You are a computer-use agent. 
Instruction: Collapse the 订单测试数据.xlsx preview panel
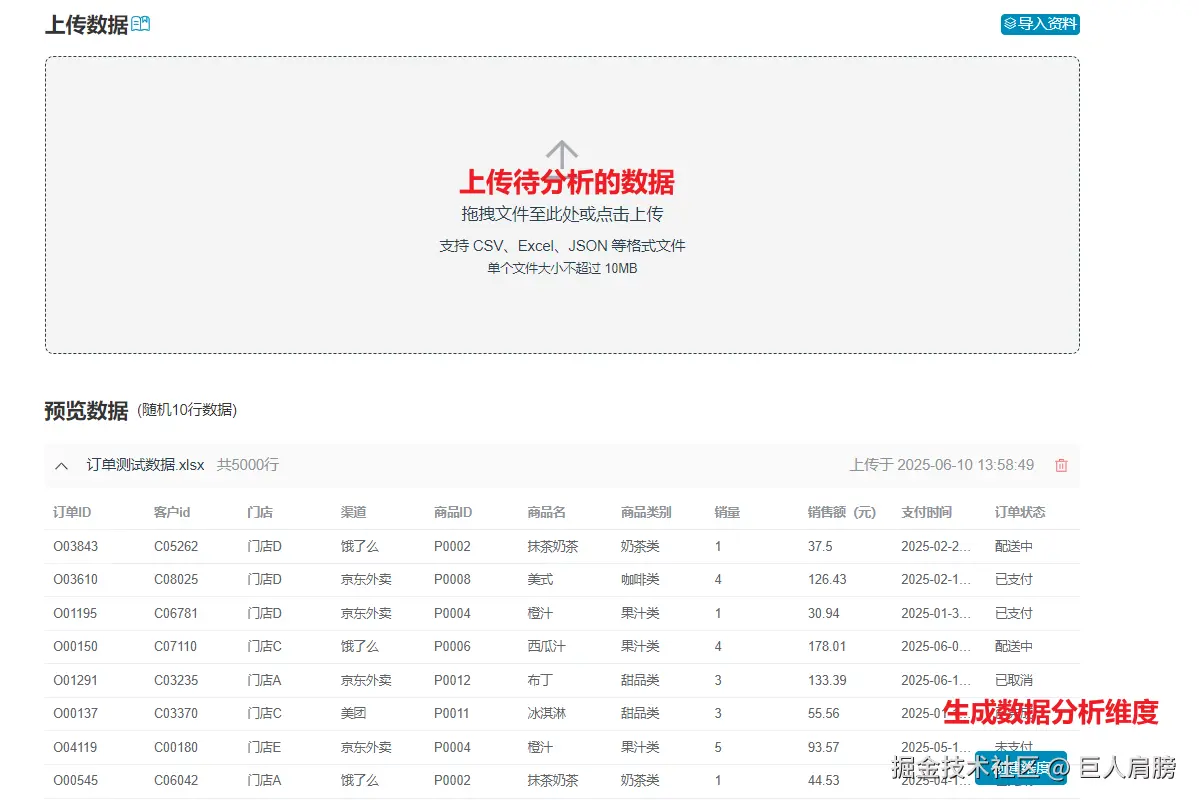[62, 465]
